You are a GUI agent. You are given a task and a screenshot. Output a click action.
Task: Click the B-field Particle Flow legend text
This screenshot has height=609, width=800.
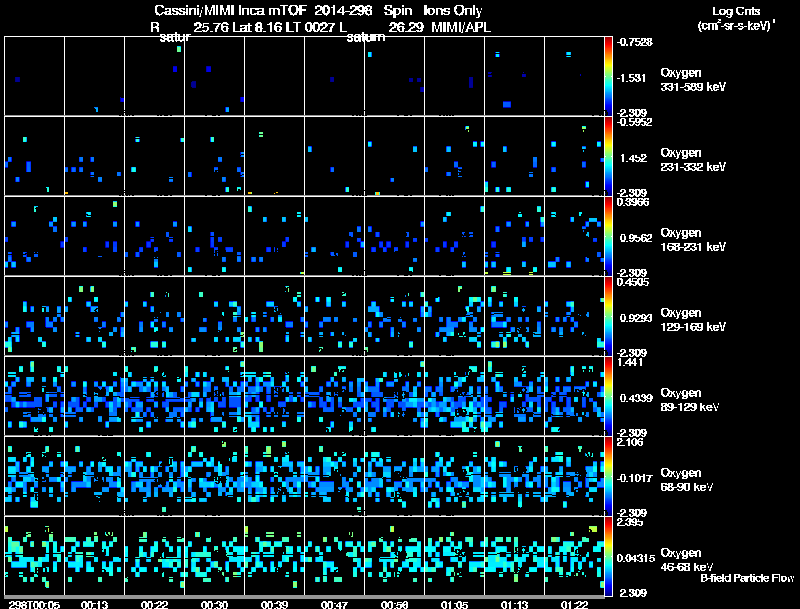pos(746,578)
